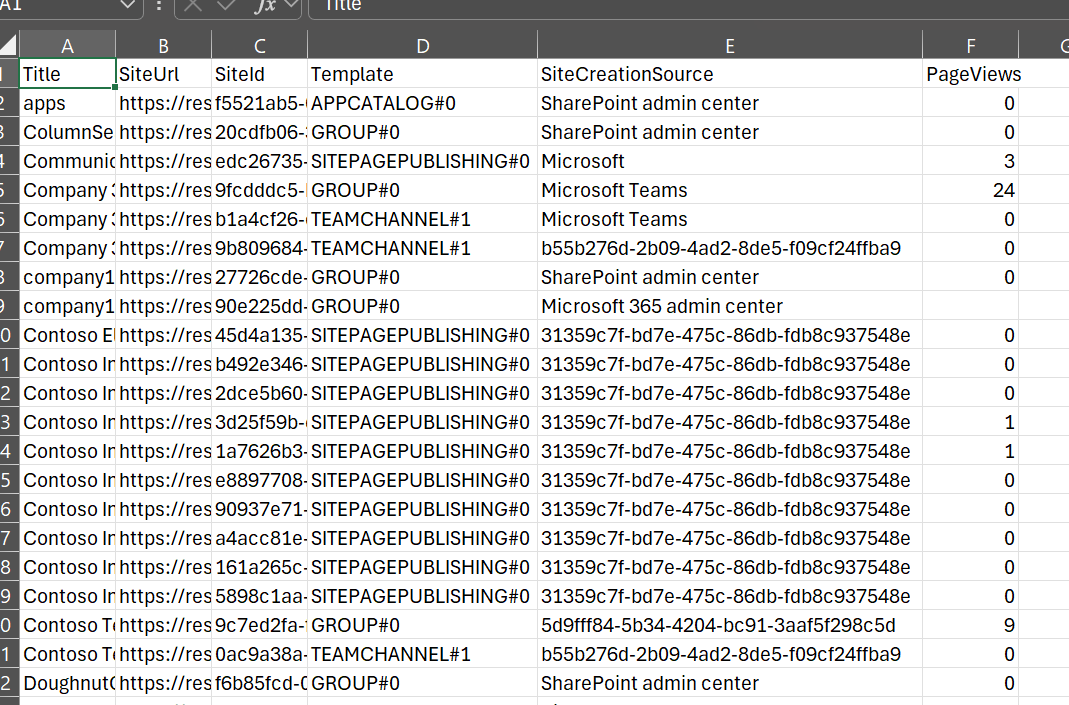Click SiteId cell starting a4acc81e
This screenshot has width=1069, height=705.
point(260,538)
